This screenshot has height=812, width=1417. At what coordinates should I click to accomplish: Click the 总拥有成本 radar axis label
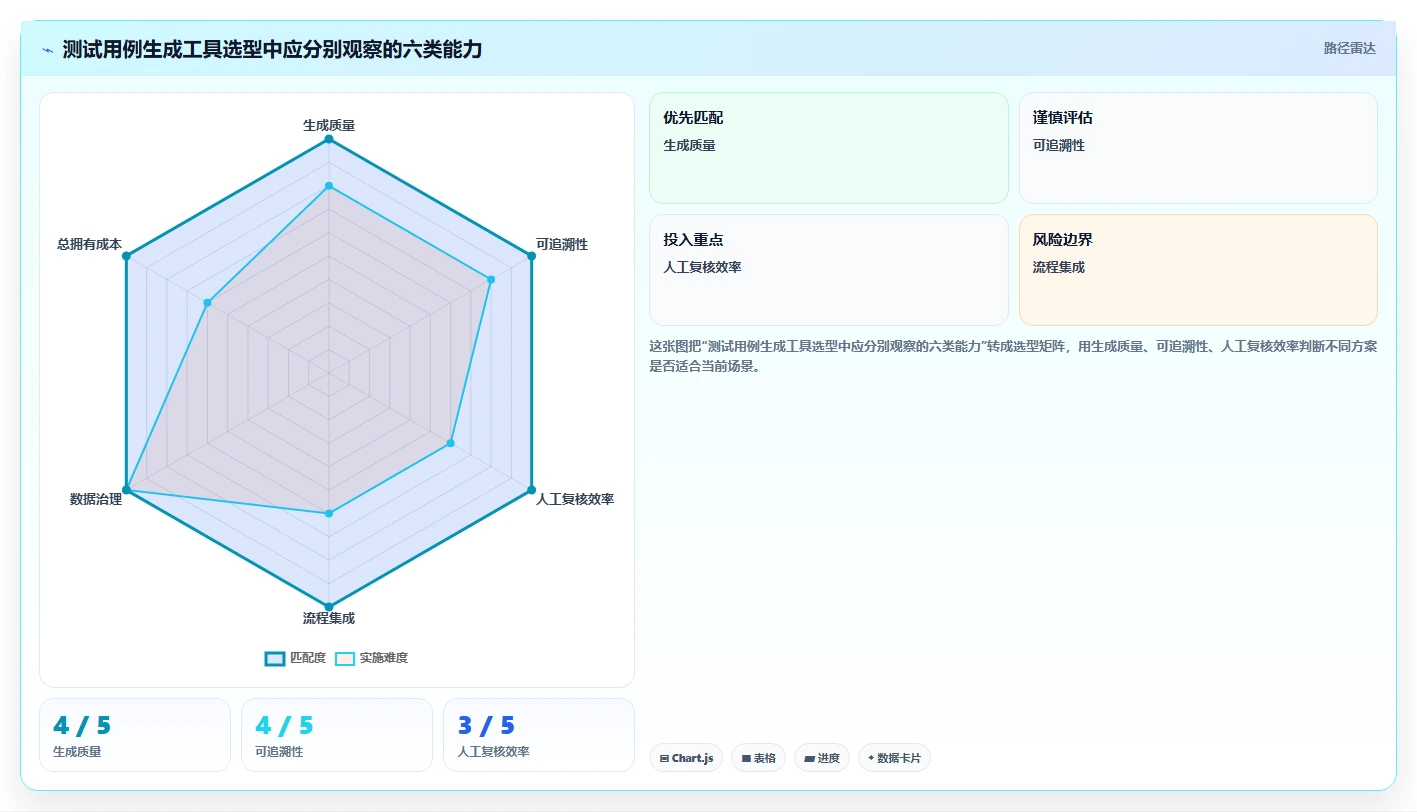[89, 244]
